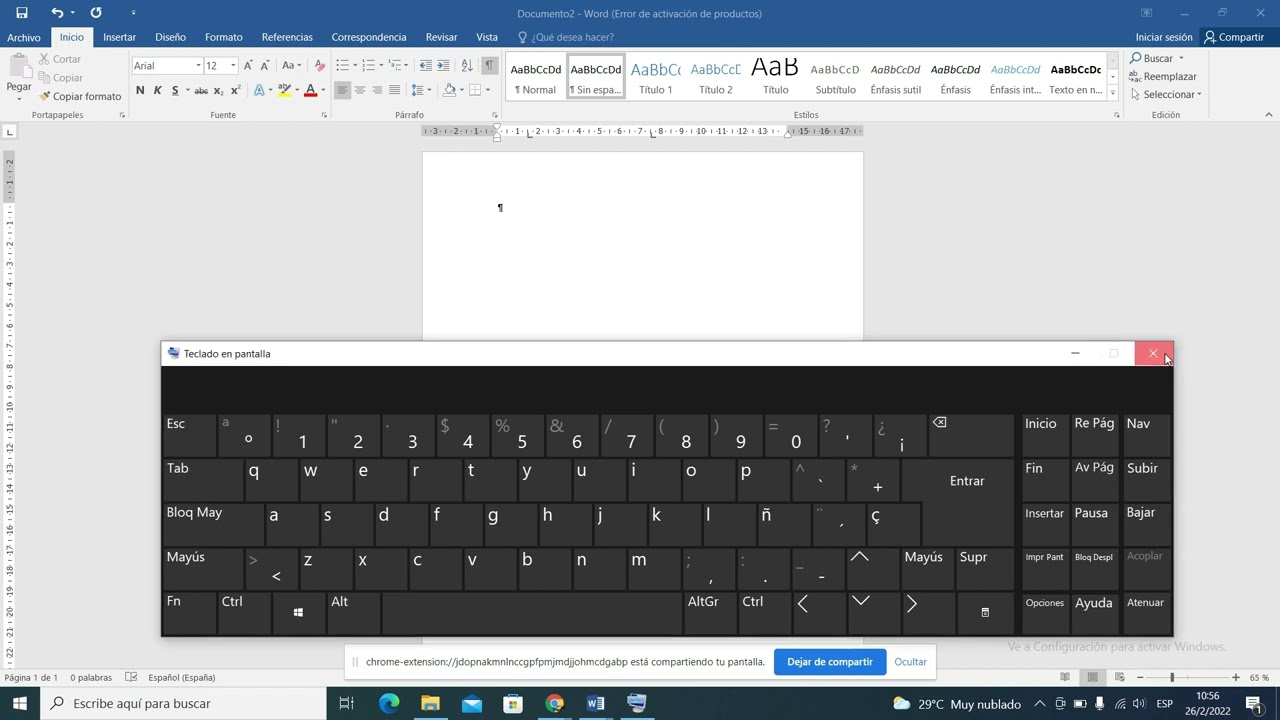
Task: Click the Reemplazar command in Edición
Action: tap(1163, 76)
